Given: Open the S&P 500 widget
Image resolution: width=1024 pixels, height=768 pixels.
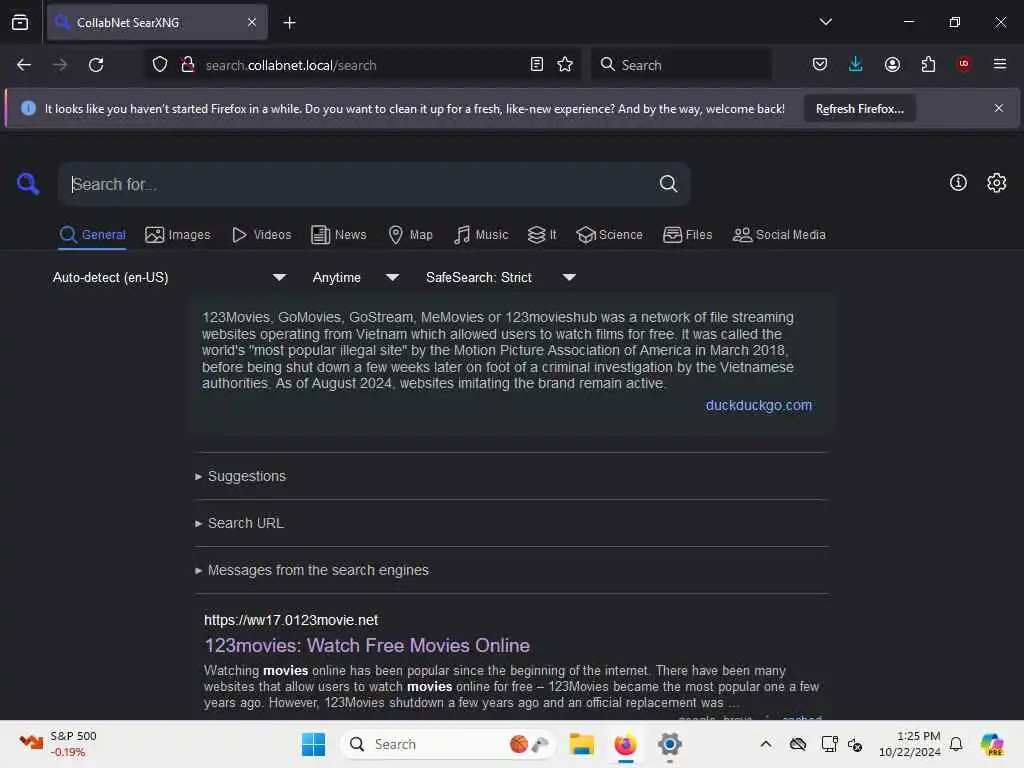Looking at the screenshot, I should pos(58,744).
